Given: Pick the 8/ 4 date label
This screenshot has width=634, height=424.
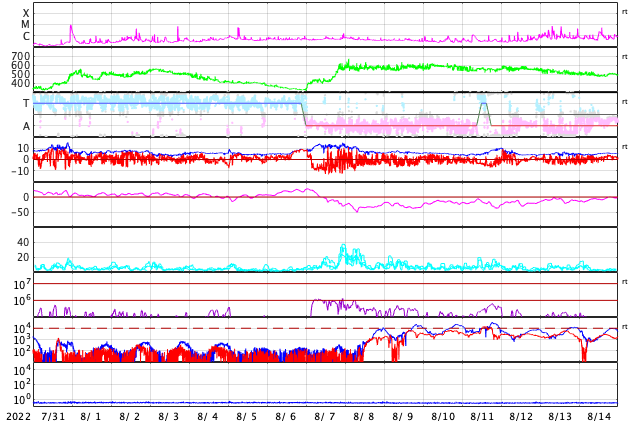Looking at the screenshot, I should [x=208, y=417].
